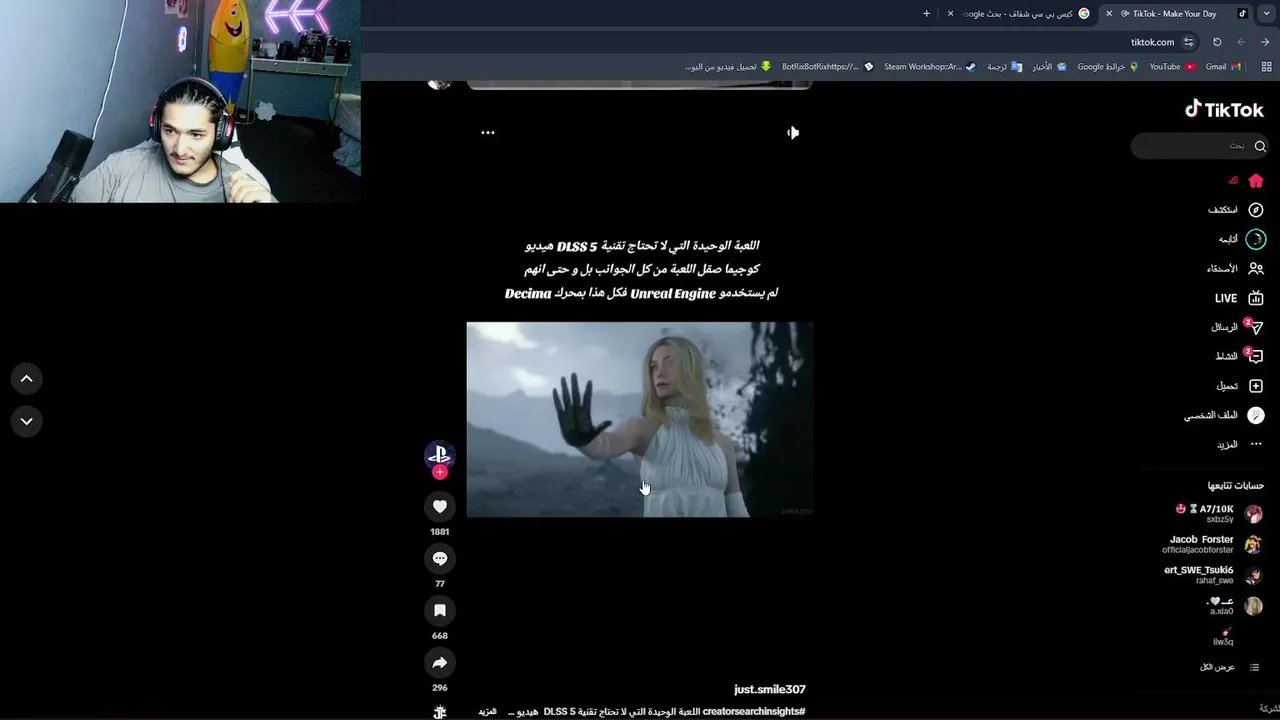Image resolution: width=1280 pixels, height=720 pixels.
Task: Share video using the arrow icon
Action: (440, 663)
